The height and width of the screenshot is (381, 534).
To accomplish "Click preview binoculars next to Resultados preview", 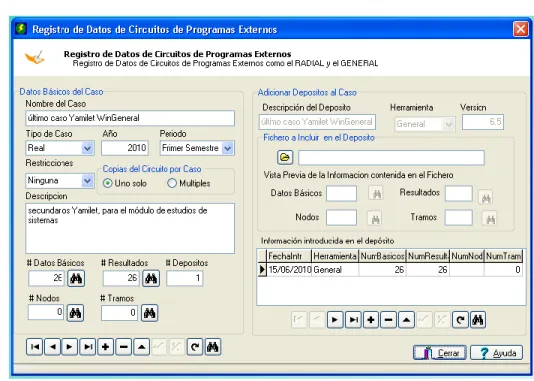I will [x=486, y=197].
